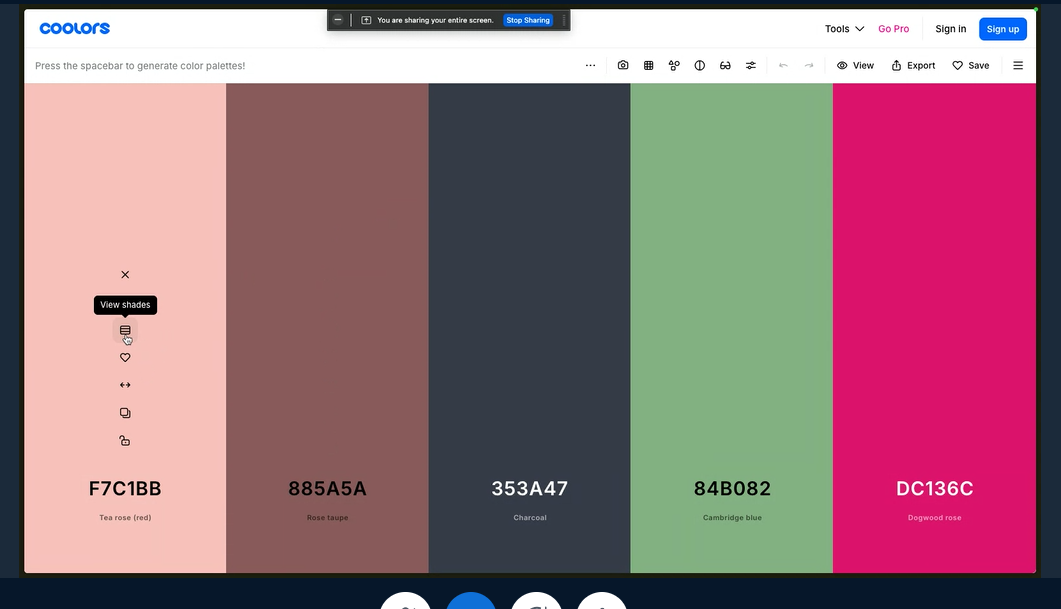
Task: Click "You are sharing your entire screen" text
Action: [435, 20]
